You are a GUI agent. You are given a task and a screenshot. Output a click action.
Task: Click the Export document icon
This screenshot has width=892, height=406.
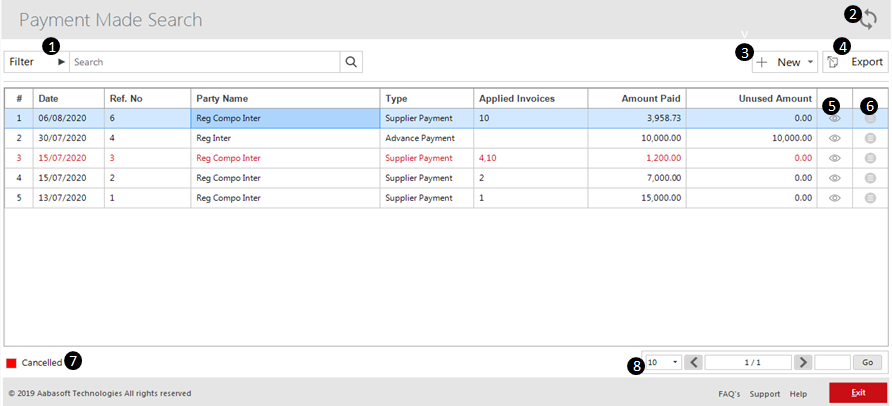click(833, 62)
